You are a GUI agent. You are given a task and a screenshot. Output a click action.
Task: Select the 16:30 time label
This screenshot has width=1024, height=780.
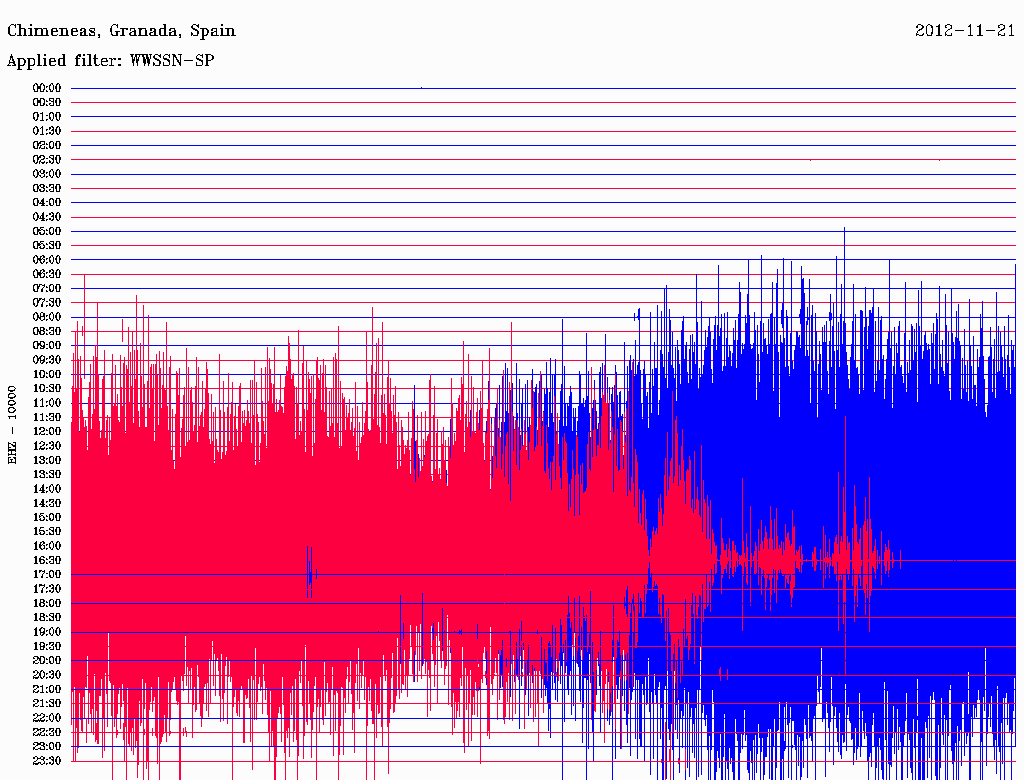(x=47, y=560)
